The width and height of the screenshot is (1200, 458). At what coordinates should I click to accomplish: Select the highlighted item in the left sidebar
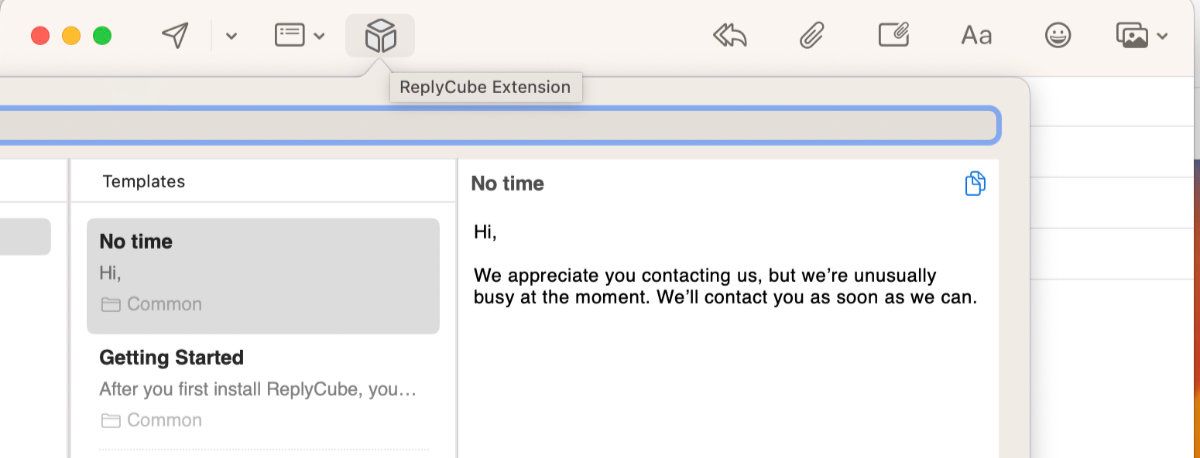click(x=25, y=237)
